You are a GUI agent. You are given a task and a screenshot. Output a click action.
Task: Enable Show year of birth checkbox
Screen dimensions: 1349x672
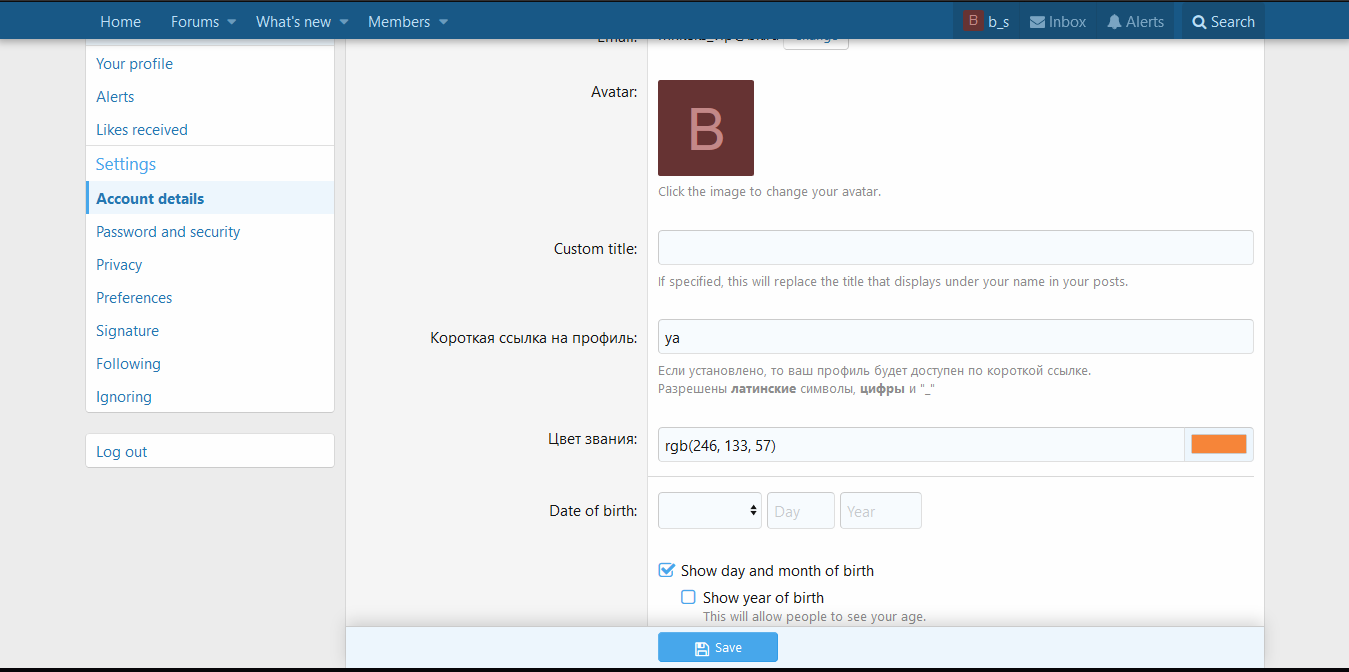(688, 597)
